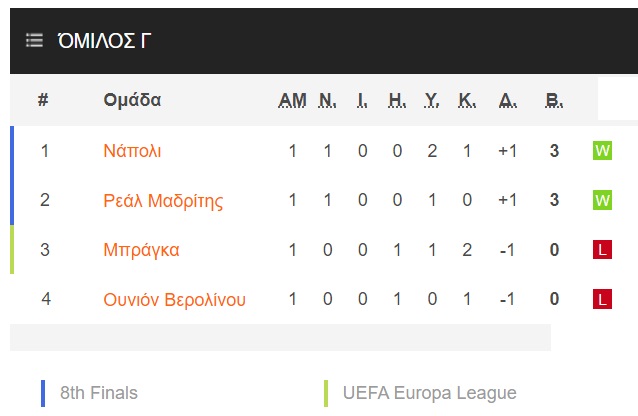The width and height of the screenshot is (638, 416).
Task: Click the Δ. goal difference header
Action: pyautogui.click(x=508, y=100)
